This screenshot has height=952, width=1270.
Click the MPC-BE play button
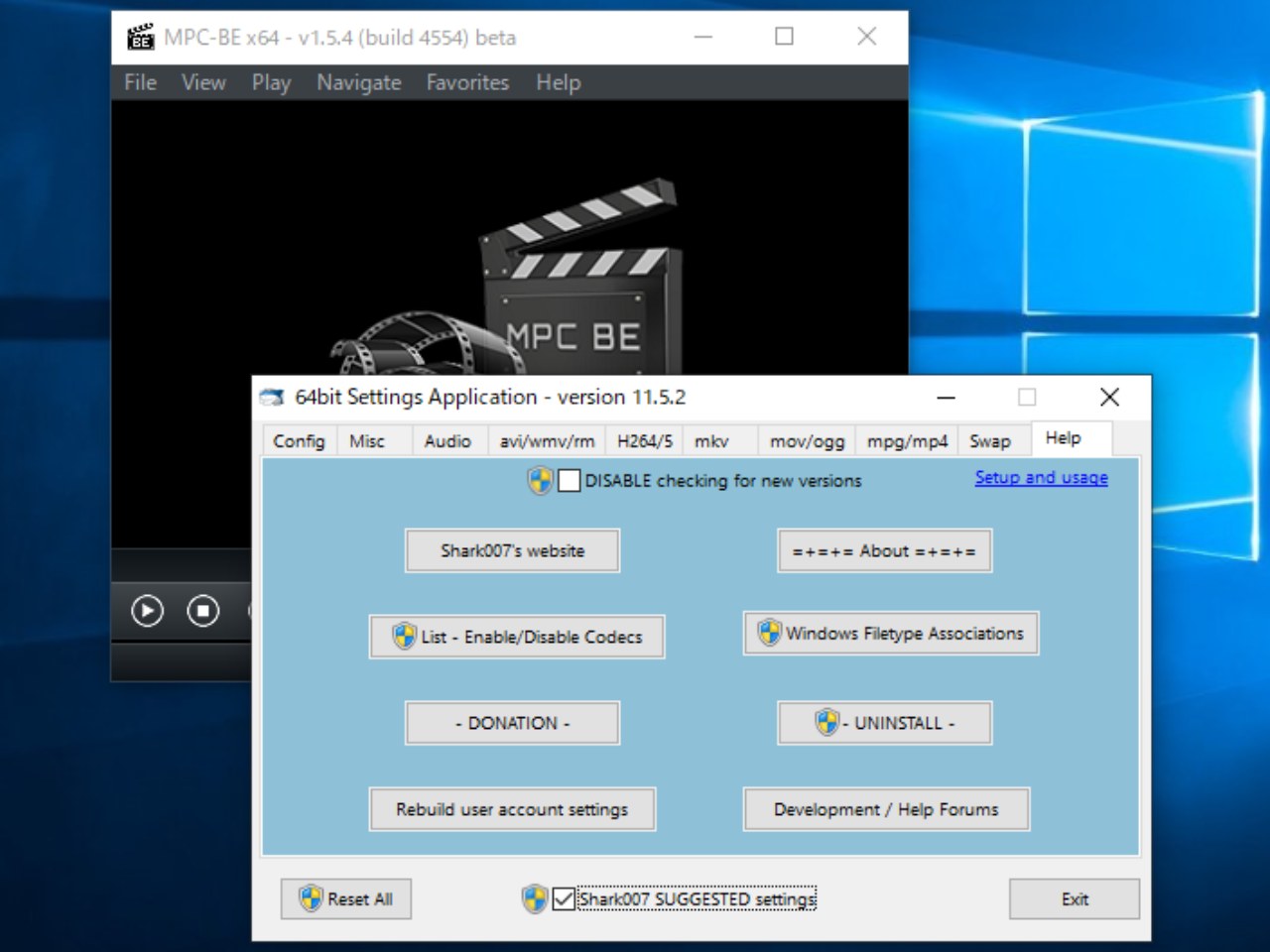coord(147,611)
